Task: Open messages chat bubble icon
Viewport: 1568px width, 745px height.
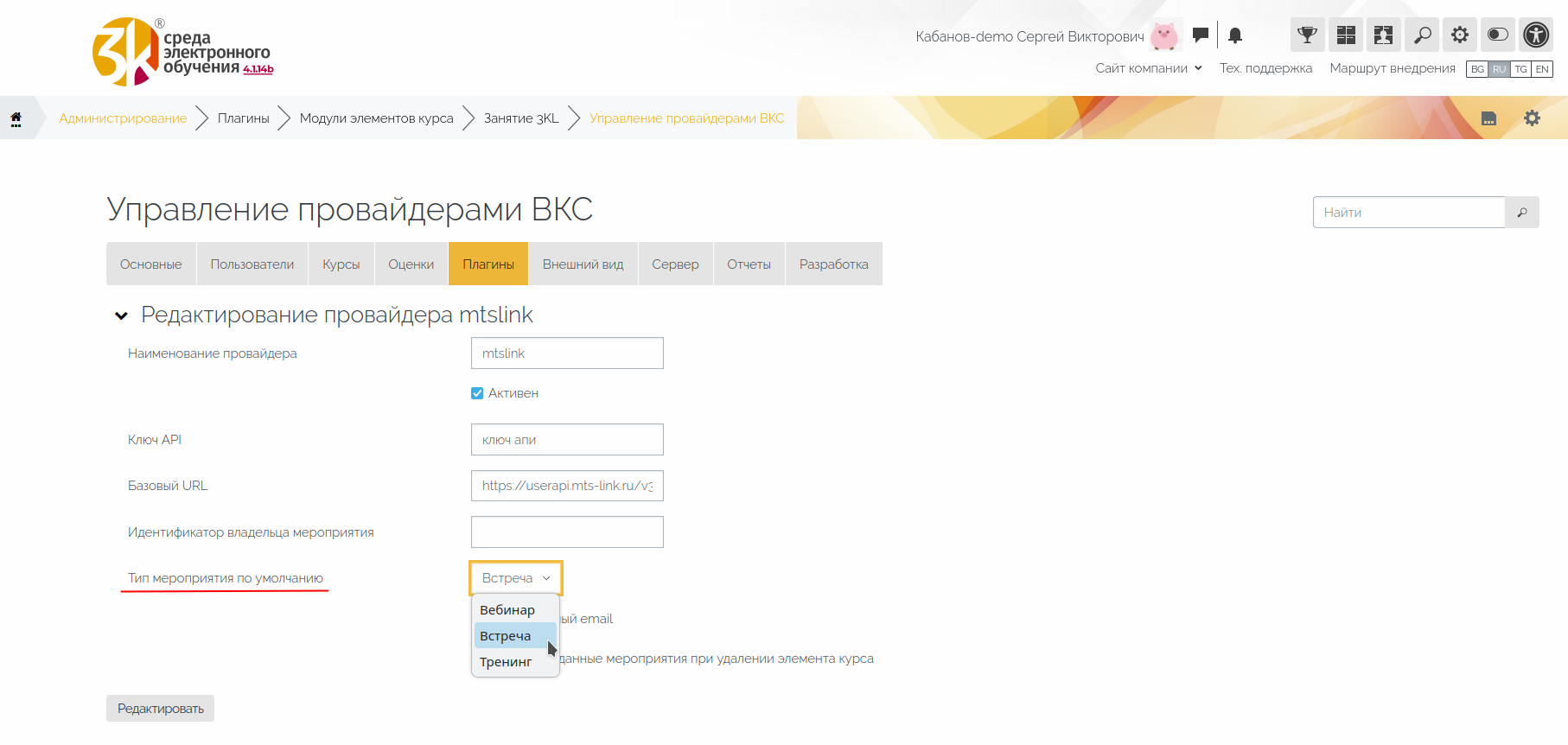Action: [x=1200, y=35]
